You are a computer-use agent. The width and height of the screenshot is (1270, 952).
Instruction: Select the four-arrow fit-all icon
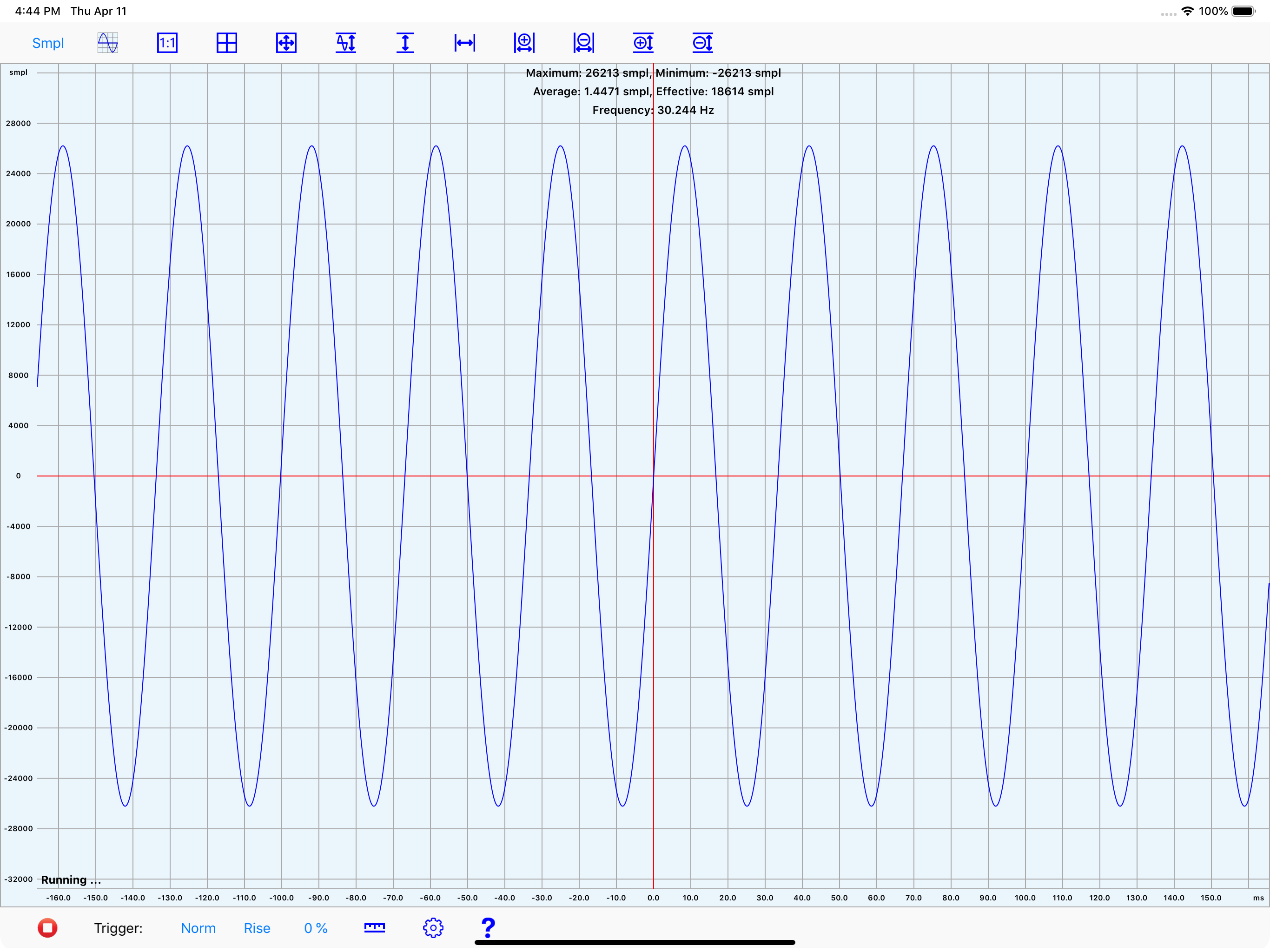[x=286, y=43]
